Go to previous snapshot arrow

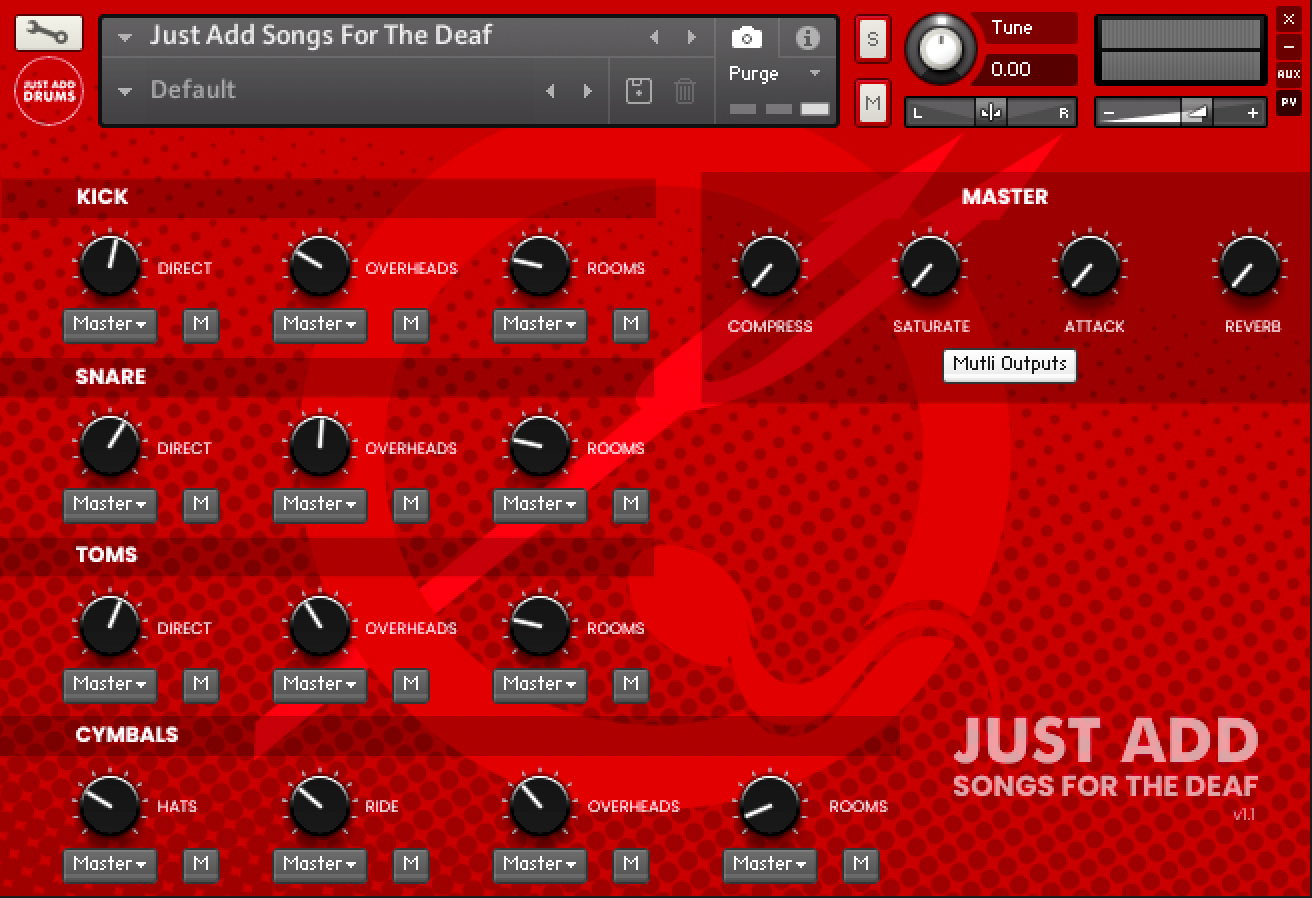[550, 91]
